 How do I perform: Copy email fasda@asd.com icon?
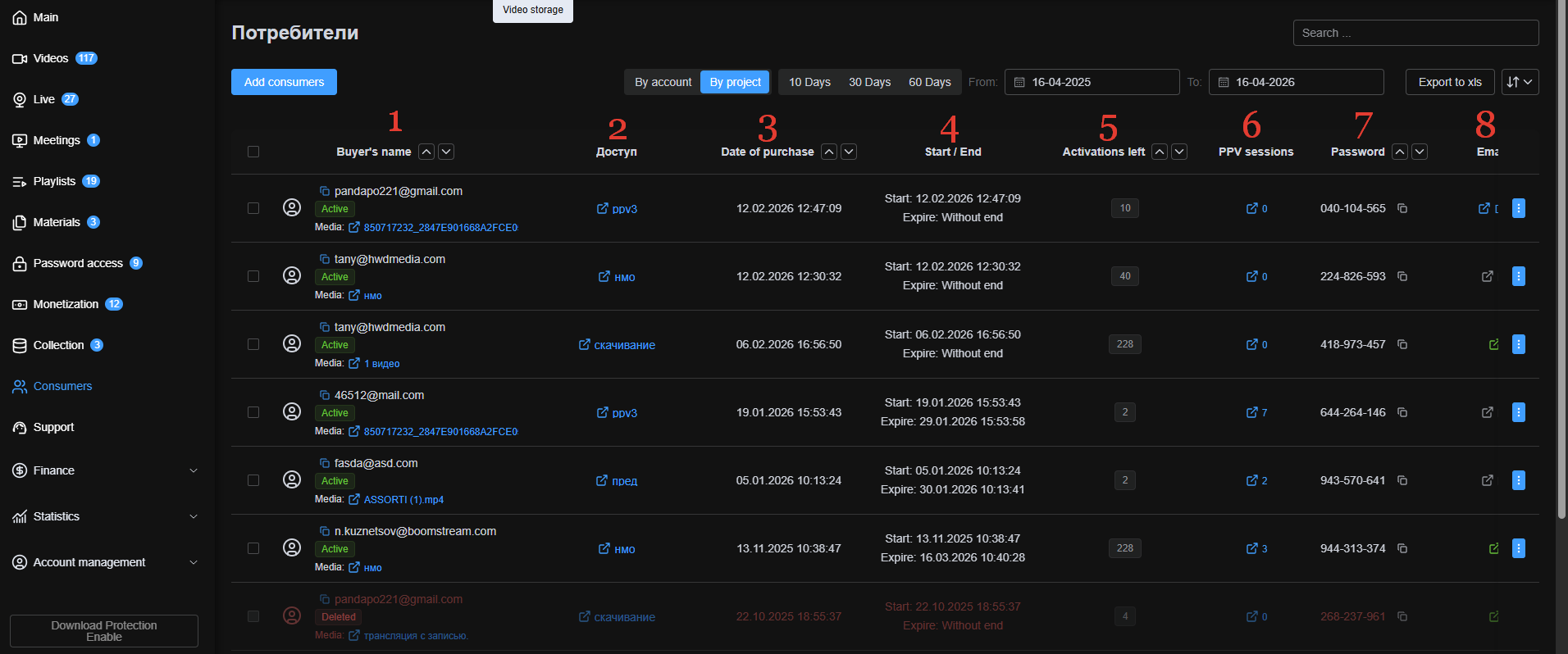point(325,463)
